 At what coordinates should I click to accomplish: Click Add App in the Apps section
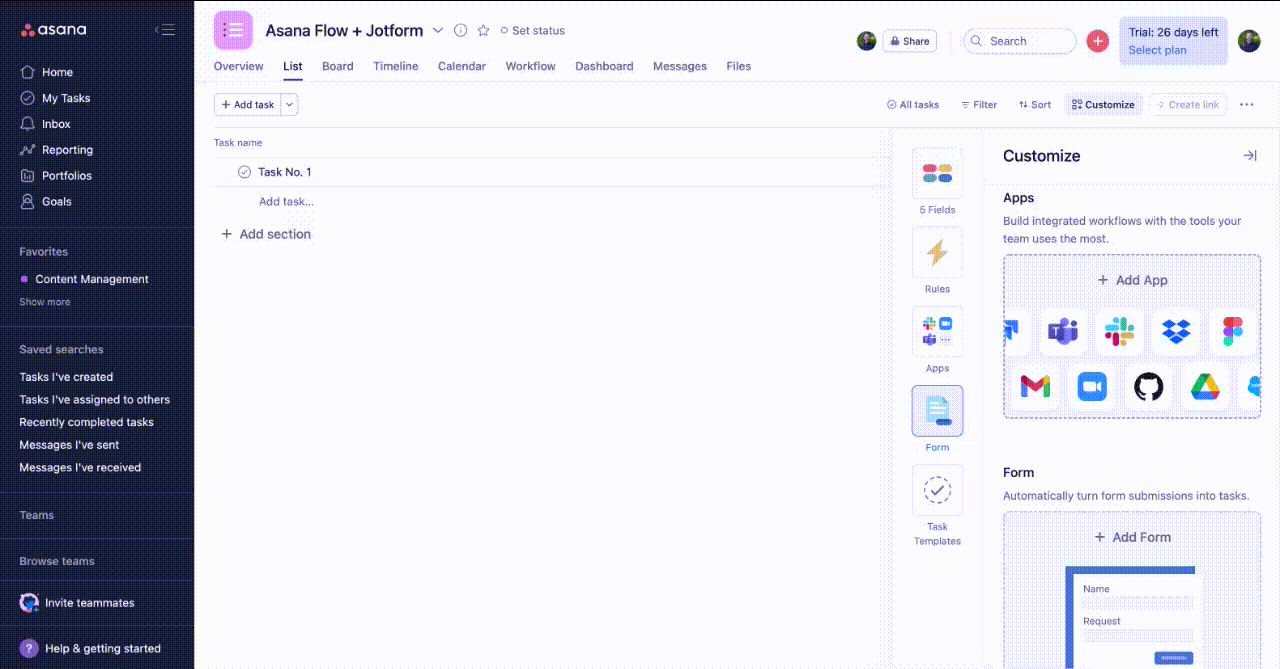point(1132,280)
